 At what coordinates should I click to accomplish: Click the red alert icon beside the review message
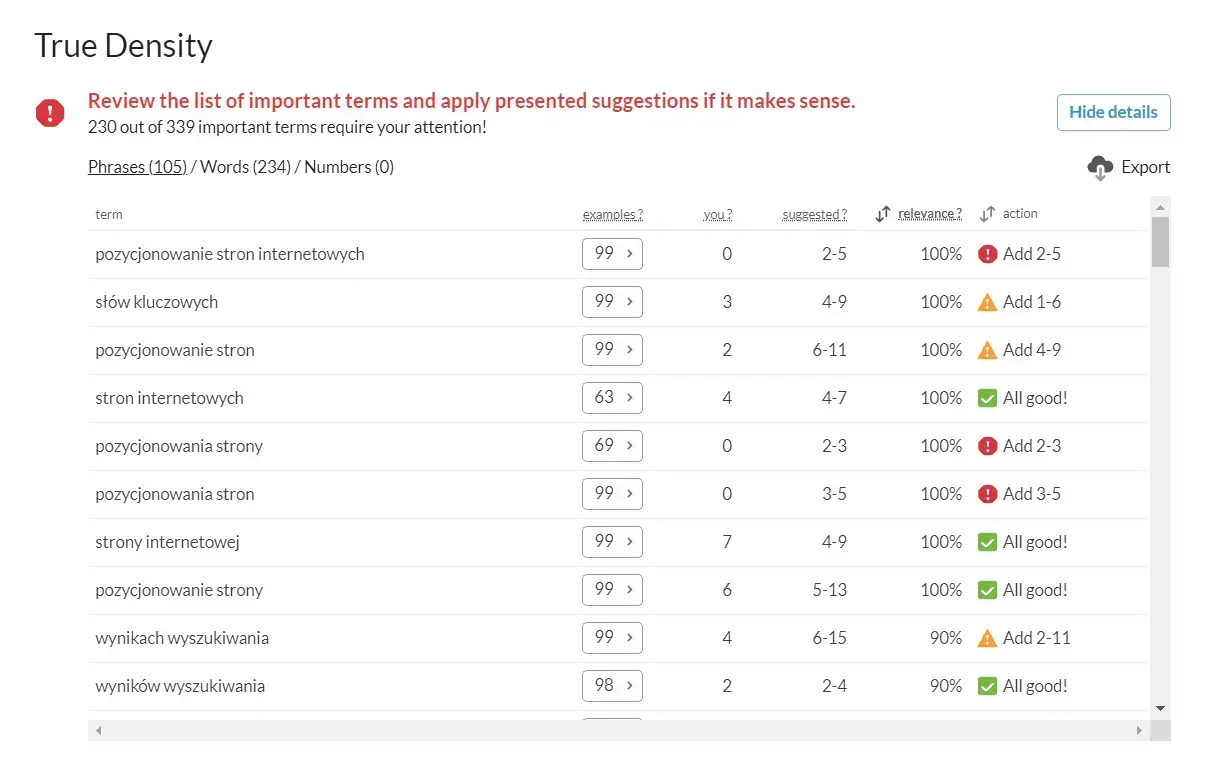coord(50,113)
